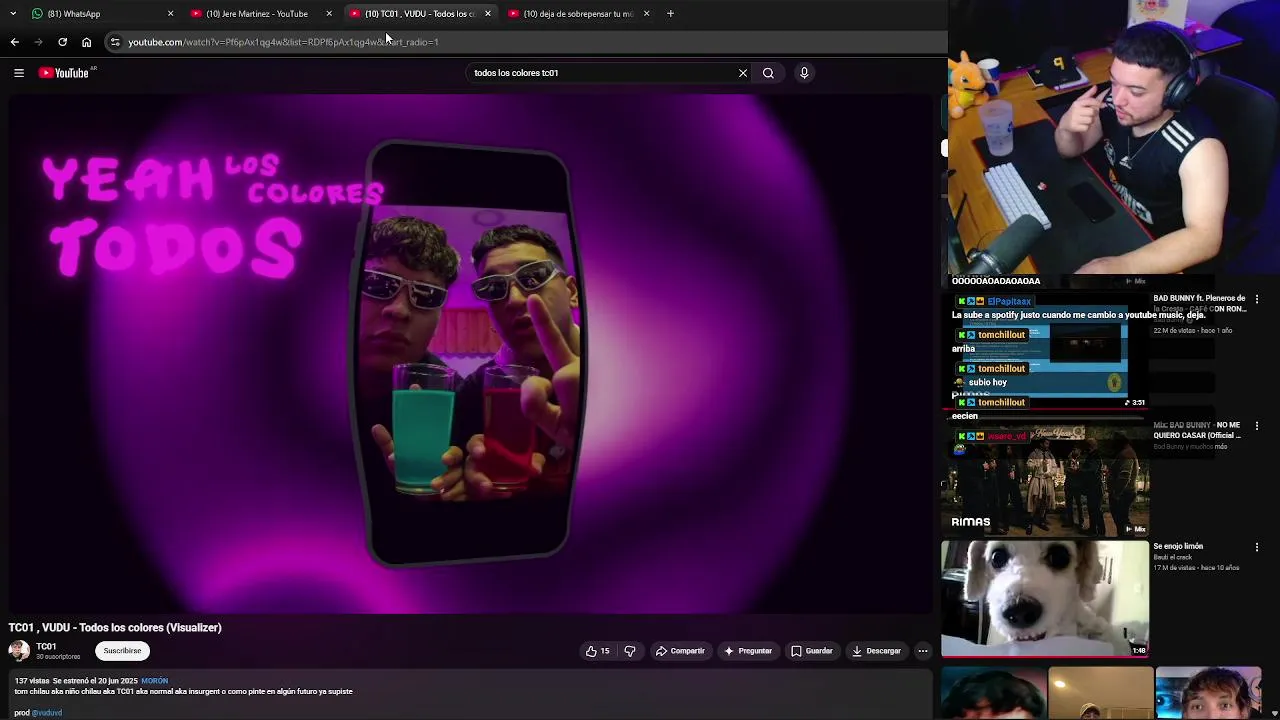Viewport: 1280px width, 720px height.
Task: Play the white dog 'Se enojo limón' thumbnail
Action: [1044, 598]
